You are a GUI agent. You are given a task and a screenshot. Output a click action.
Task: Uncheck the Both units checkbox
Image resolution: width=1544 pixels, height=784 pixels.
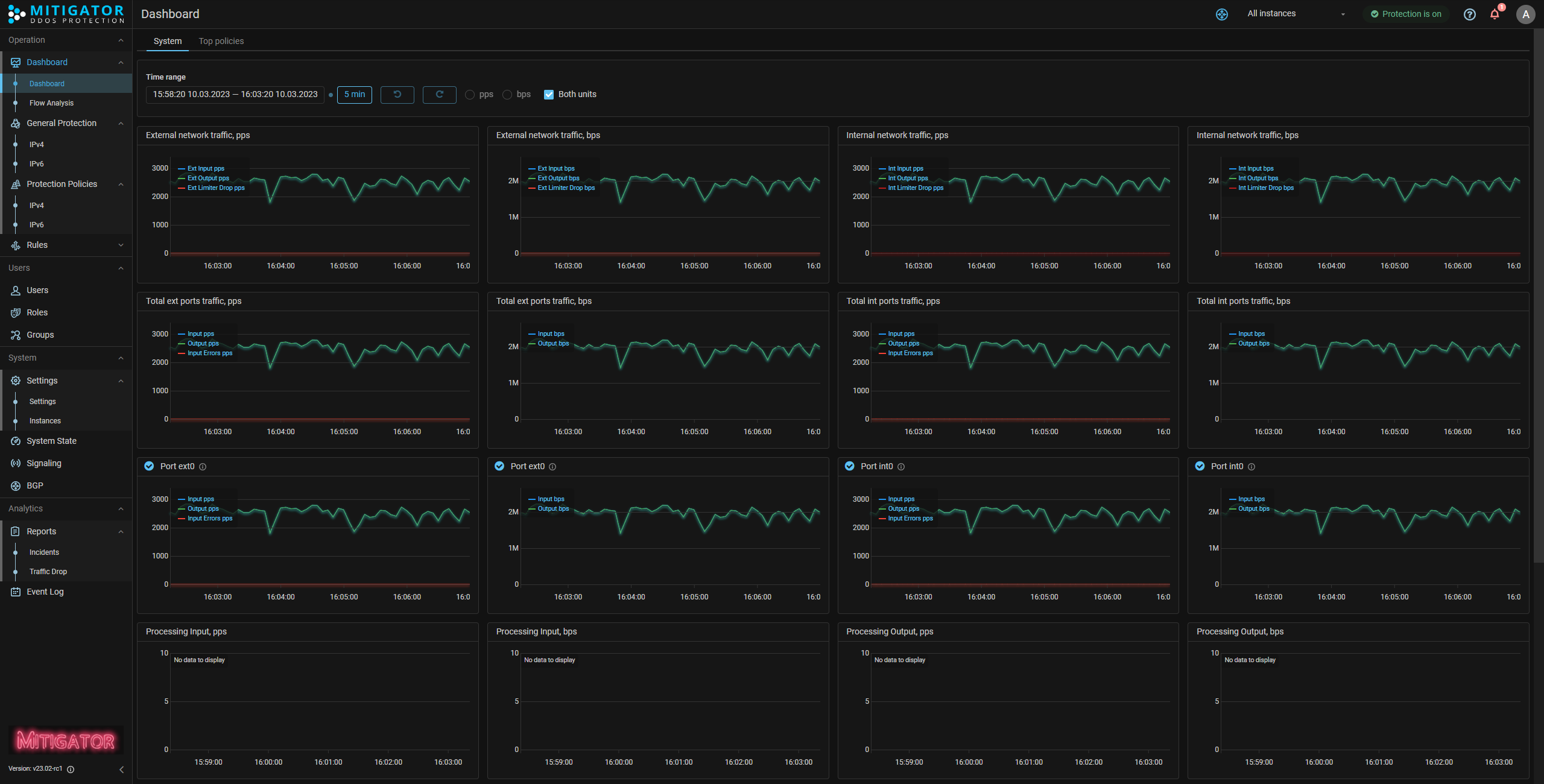549,95
